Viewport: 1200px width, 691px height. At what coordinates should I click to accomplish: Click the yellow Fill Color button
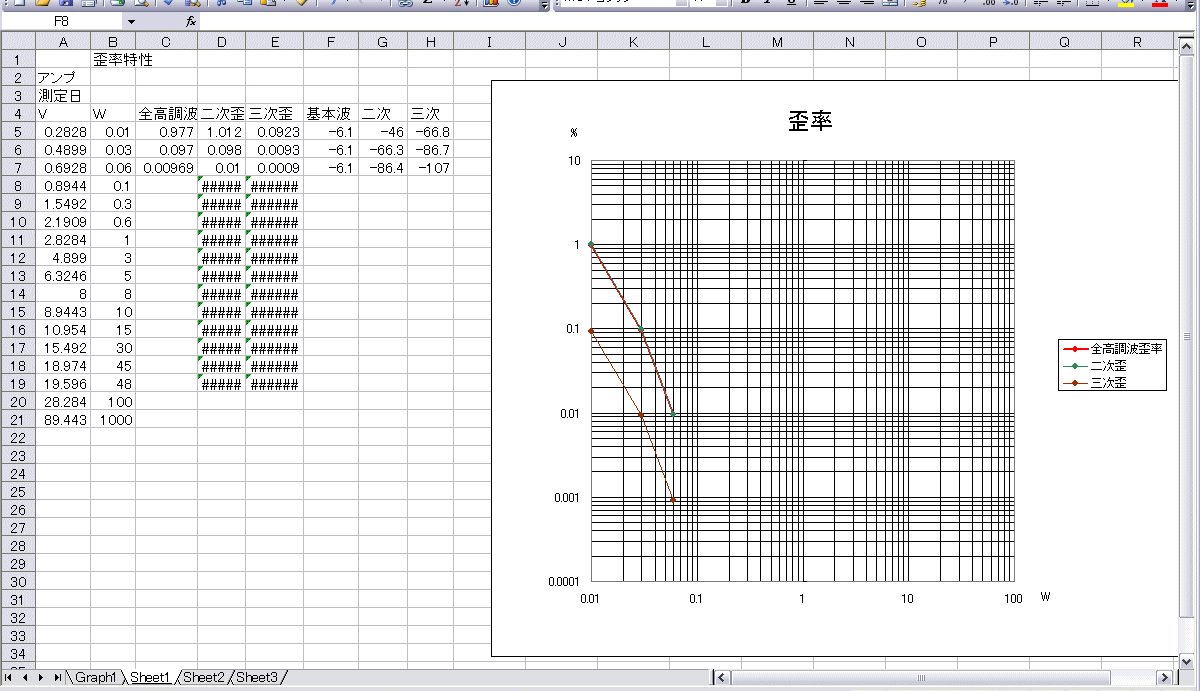1125,3
